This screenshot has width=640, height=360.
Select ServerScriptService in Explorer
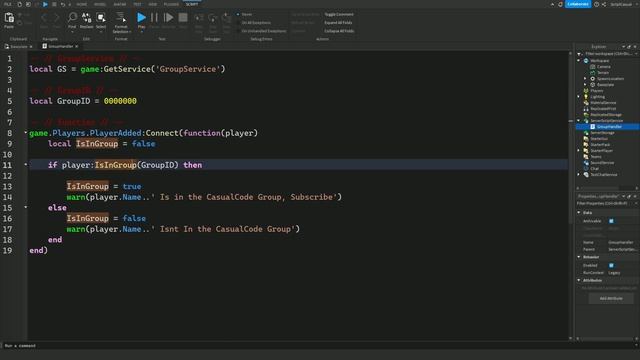pos(606,121)
